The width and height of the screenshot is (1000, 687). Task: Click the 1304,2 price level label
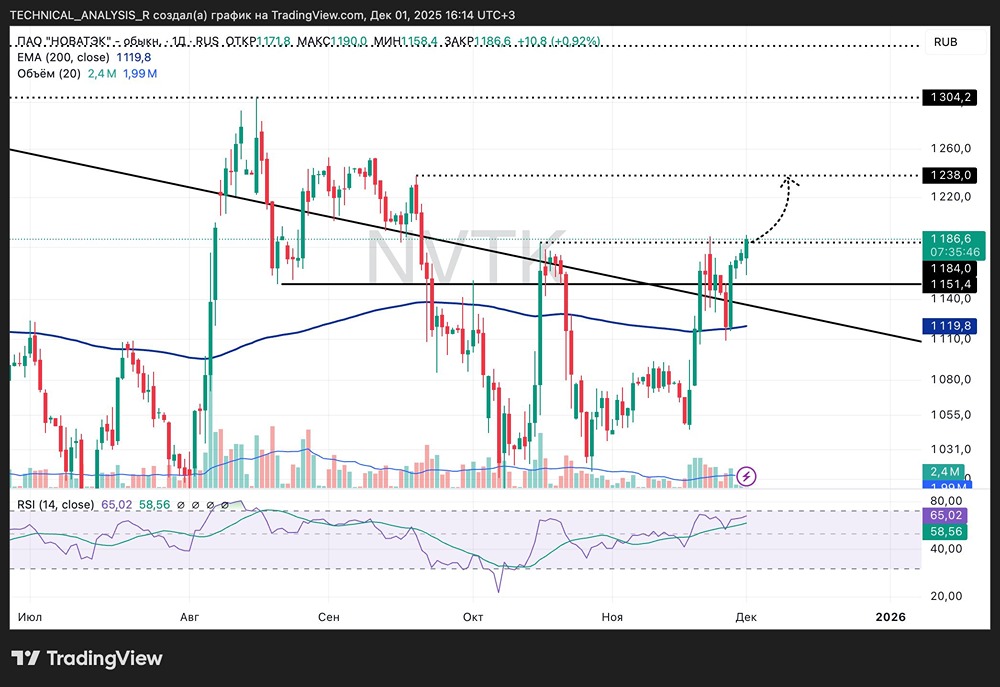(x=950, y=97)
